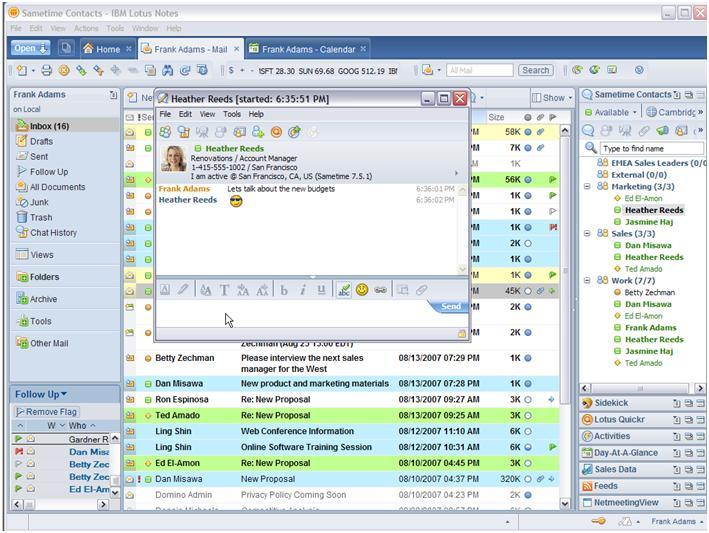Open the Sales Data panel
Image resolution: width=709 pixels, height=533 pixels.
coord(615,469)
